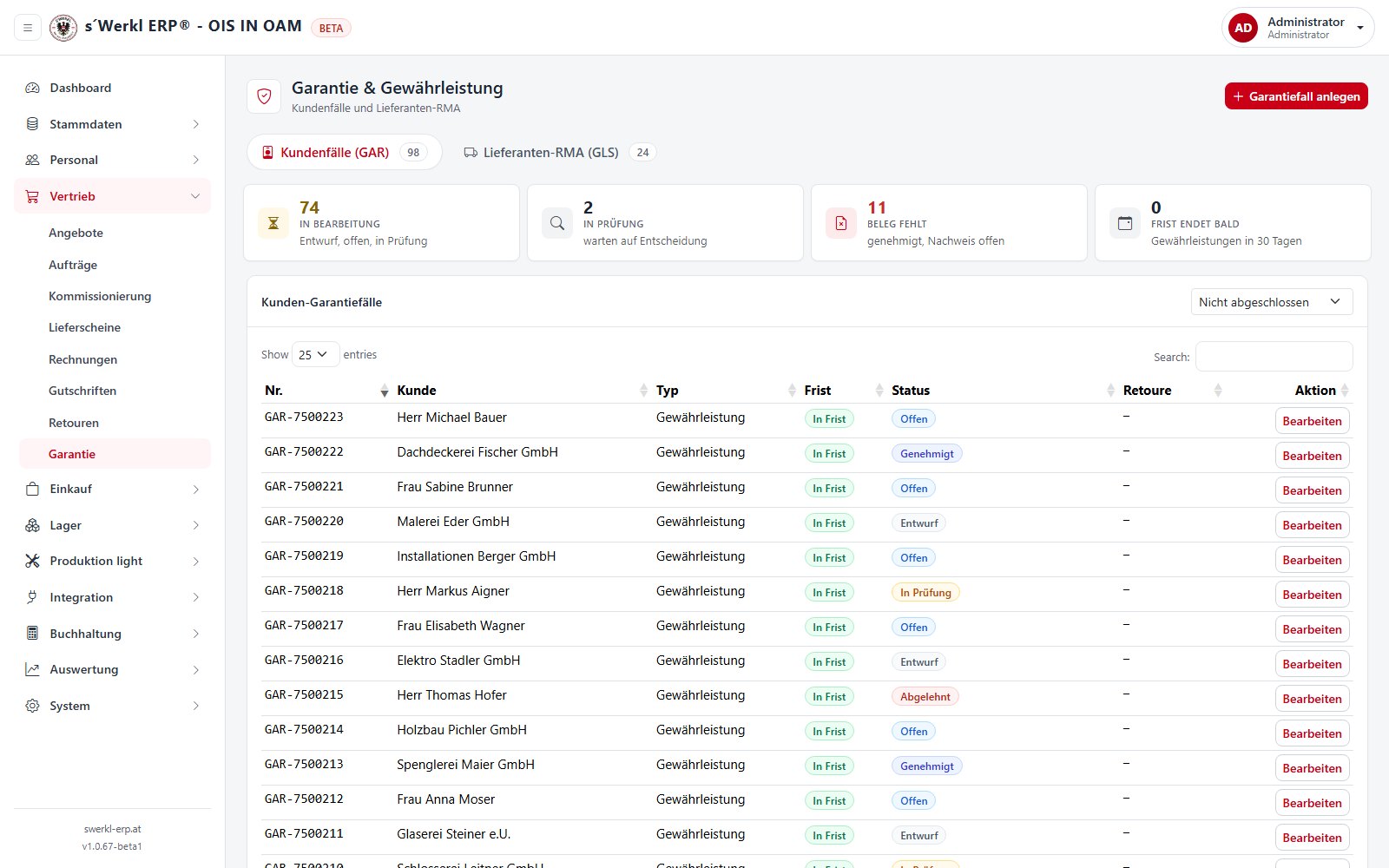1389x868 pixels.
Task: Click the Dashboard gauge icon
Action: [32, 88]
